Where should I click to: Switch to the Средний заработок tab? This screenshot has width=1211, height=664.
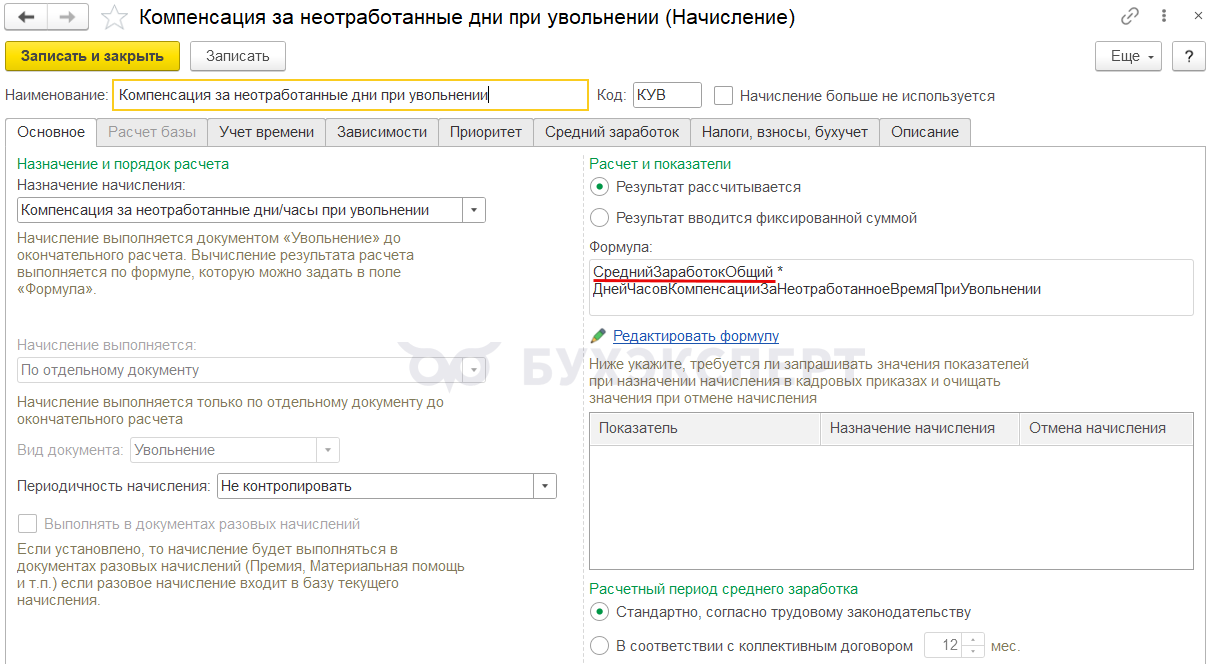(x=612, y=132)
